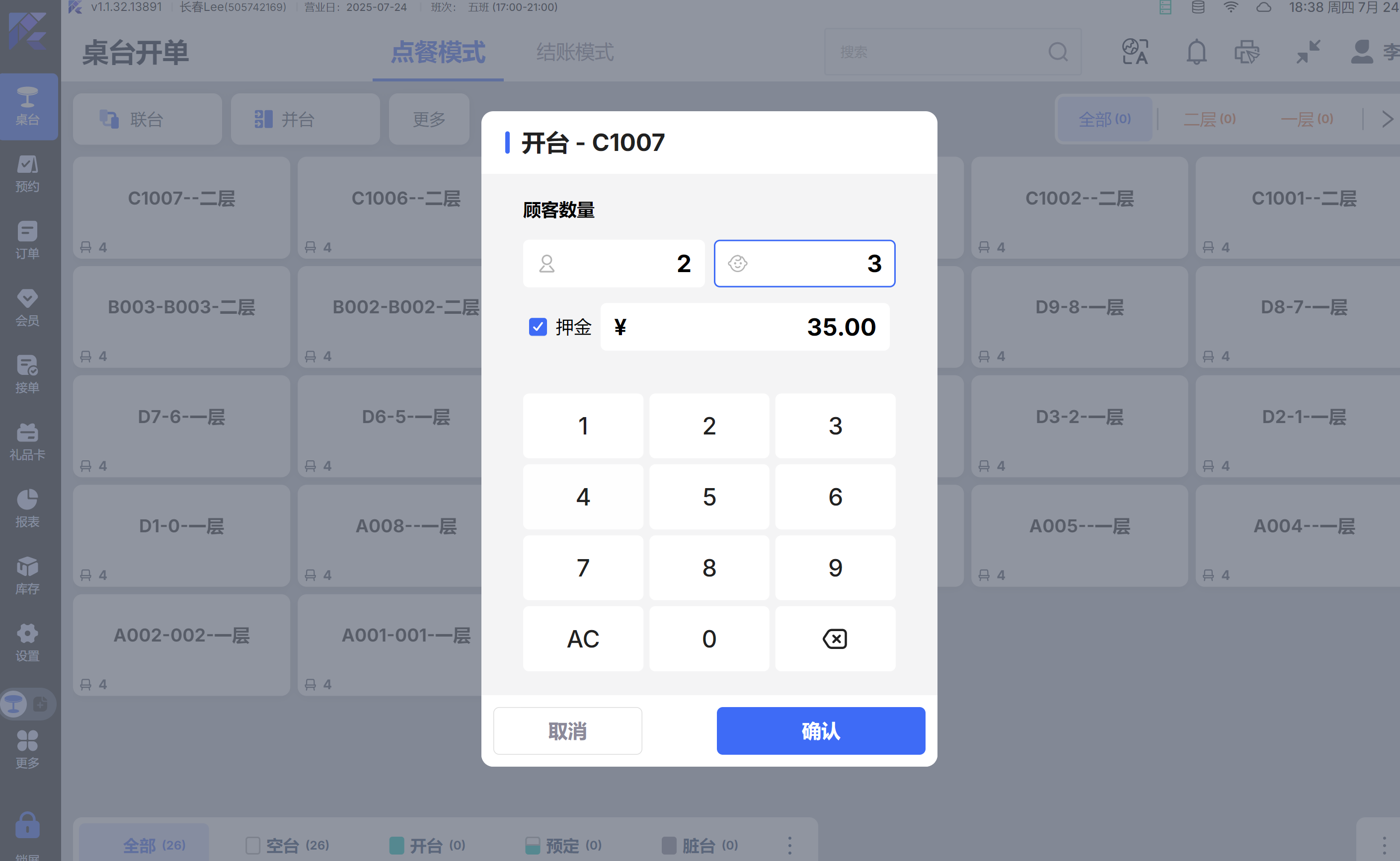Click the printer icon in the header
This screenshot has height=861, width=1400.
pos(1246,53)
